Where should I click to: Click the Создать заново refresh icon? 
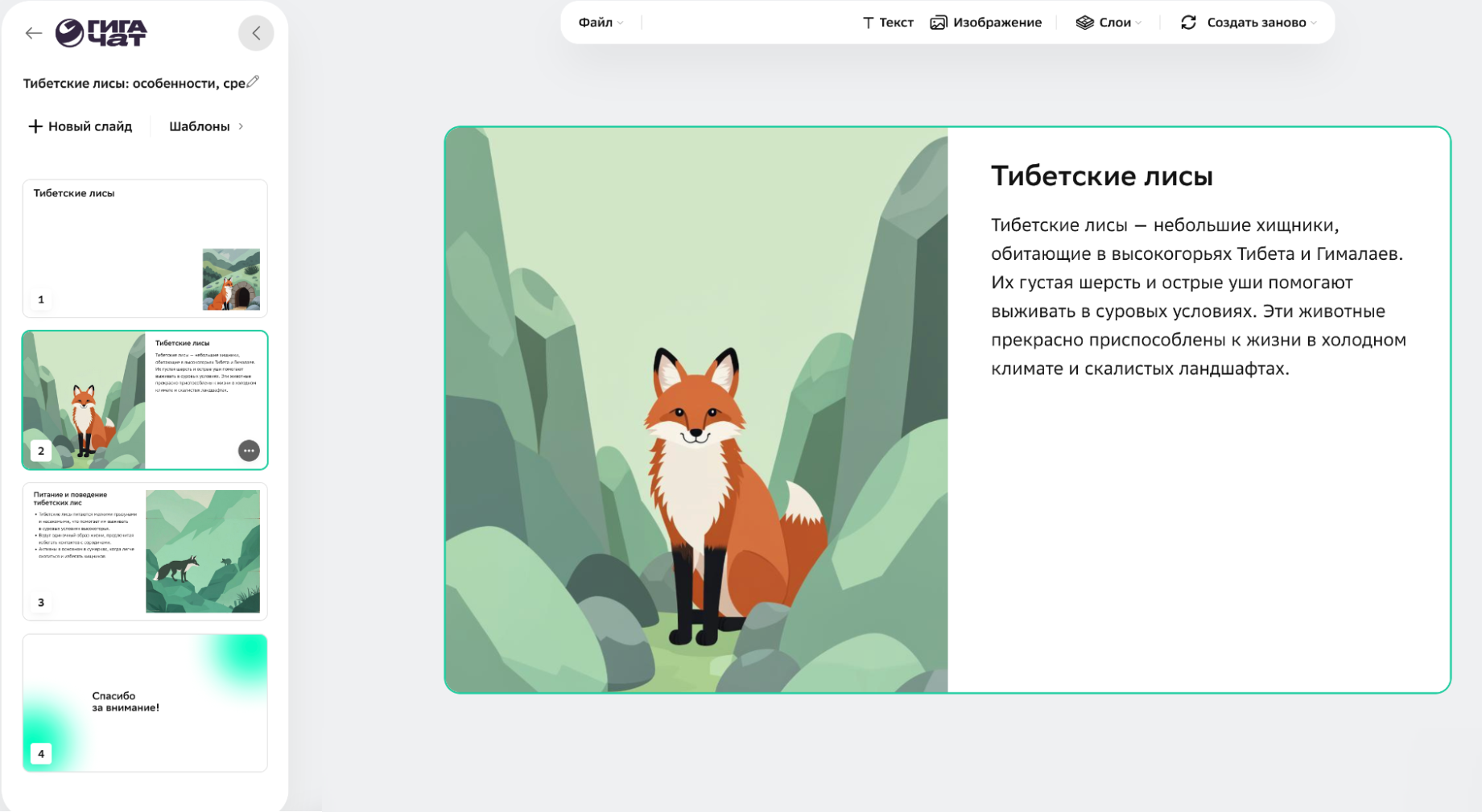(x=1188, y=23)
